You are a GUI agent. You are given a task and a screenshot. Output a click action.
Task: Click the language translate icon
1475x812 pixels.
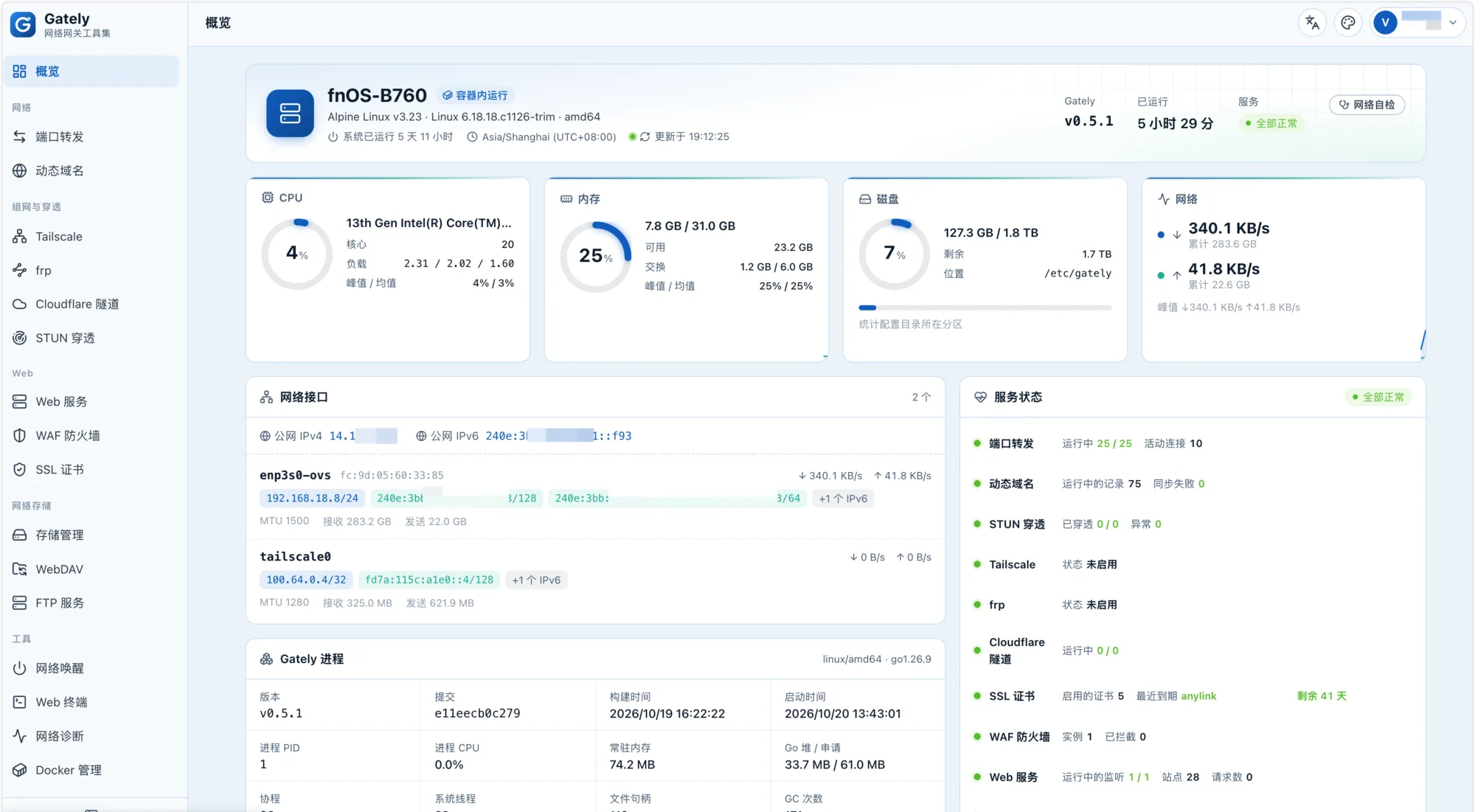1312,22
